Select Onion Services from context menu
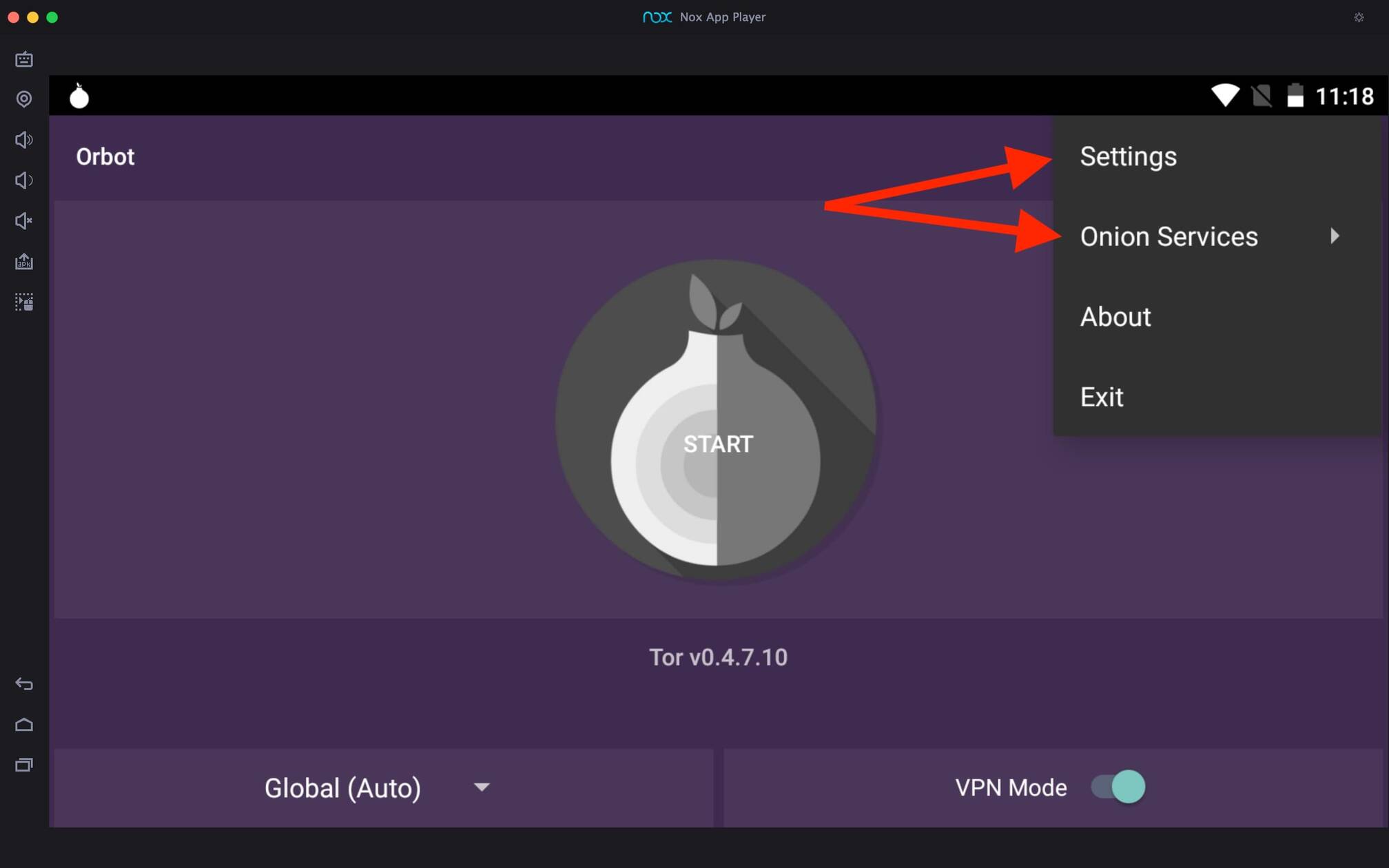 1168,236
